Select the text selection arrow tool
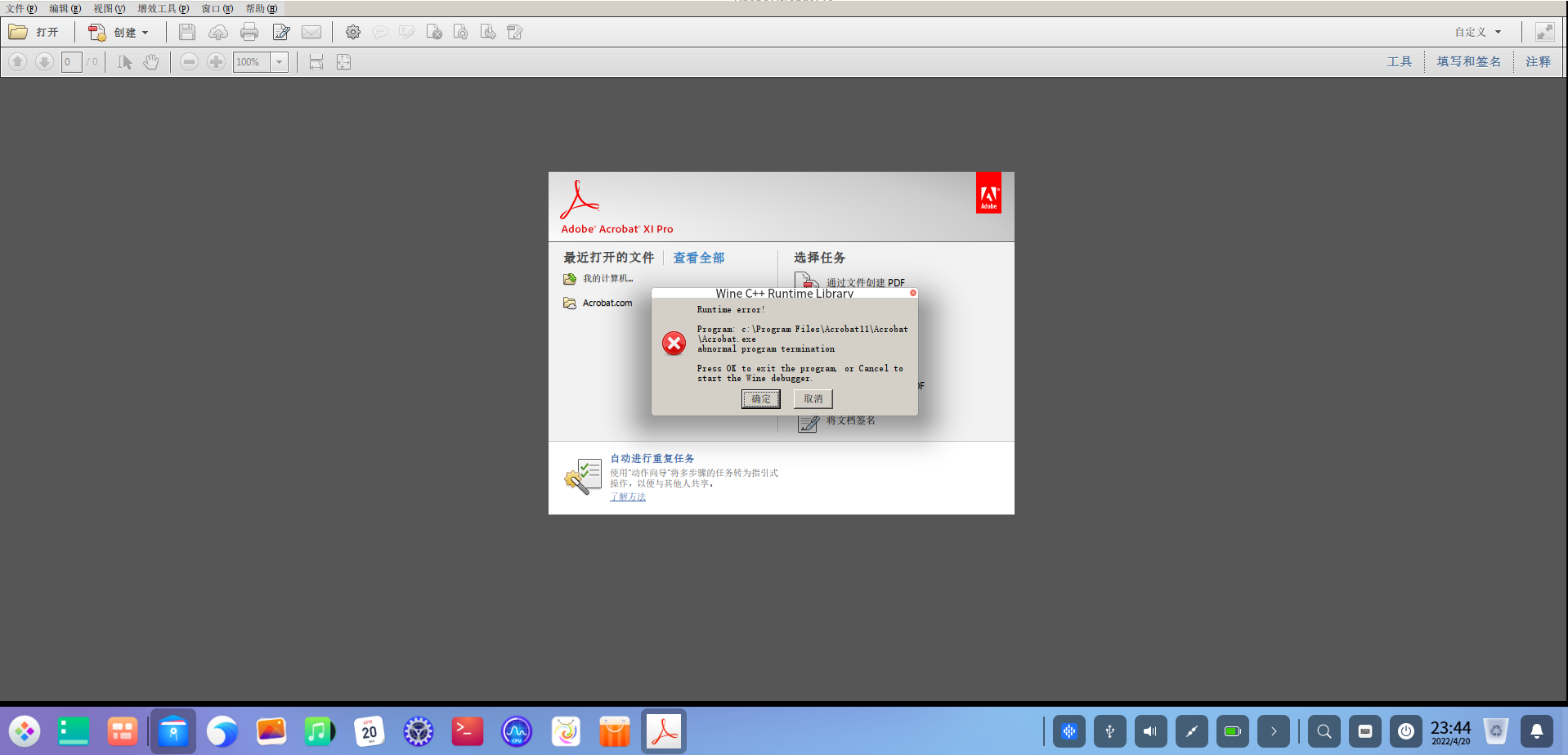This screenshot has width=1568, height=755. [124, 61]
